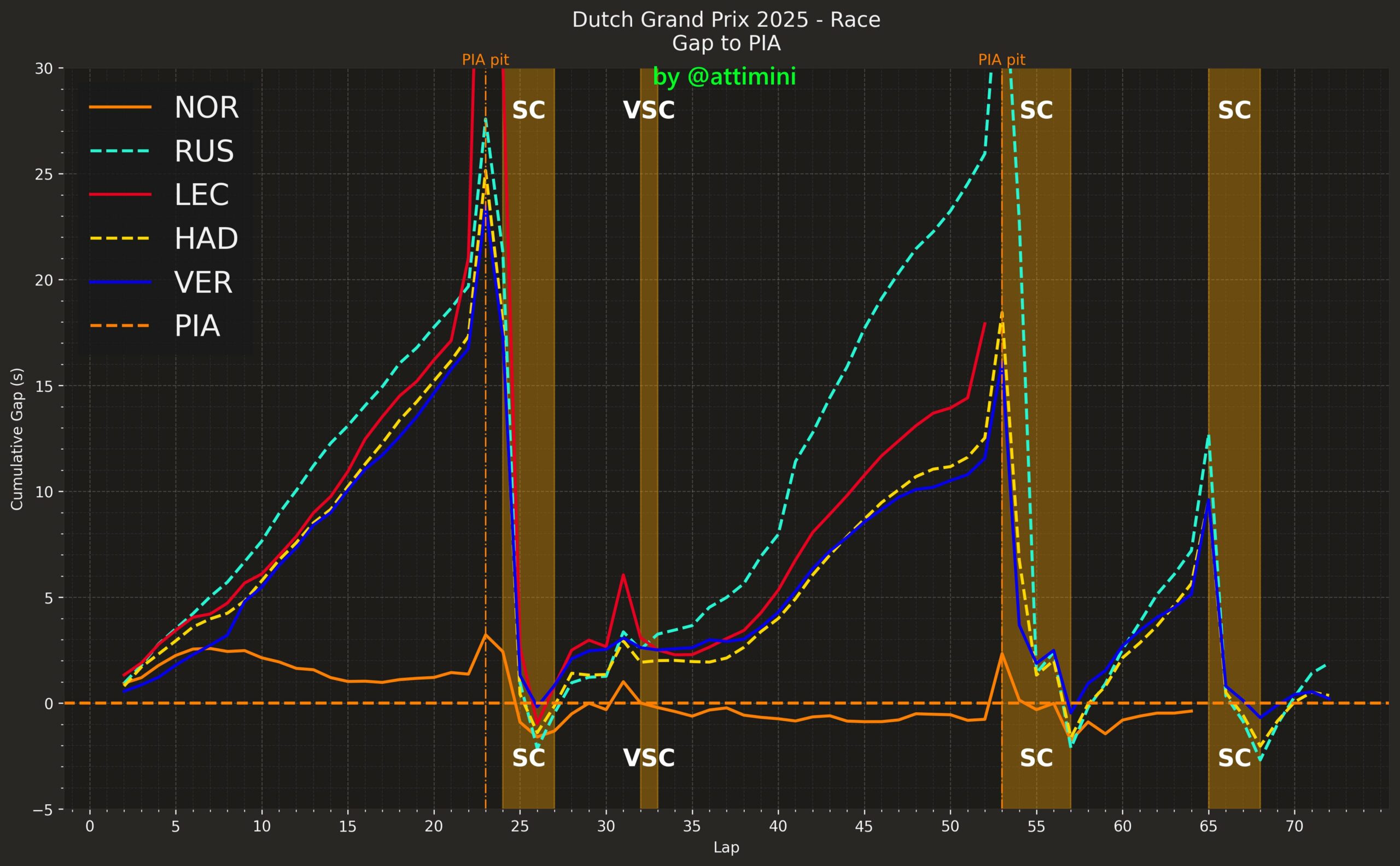Select the 20 tick on the Cumulative Gap axis
This screenshot has width=1400, height=866.
coord(45,280)
